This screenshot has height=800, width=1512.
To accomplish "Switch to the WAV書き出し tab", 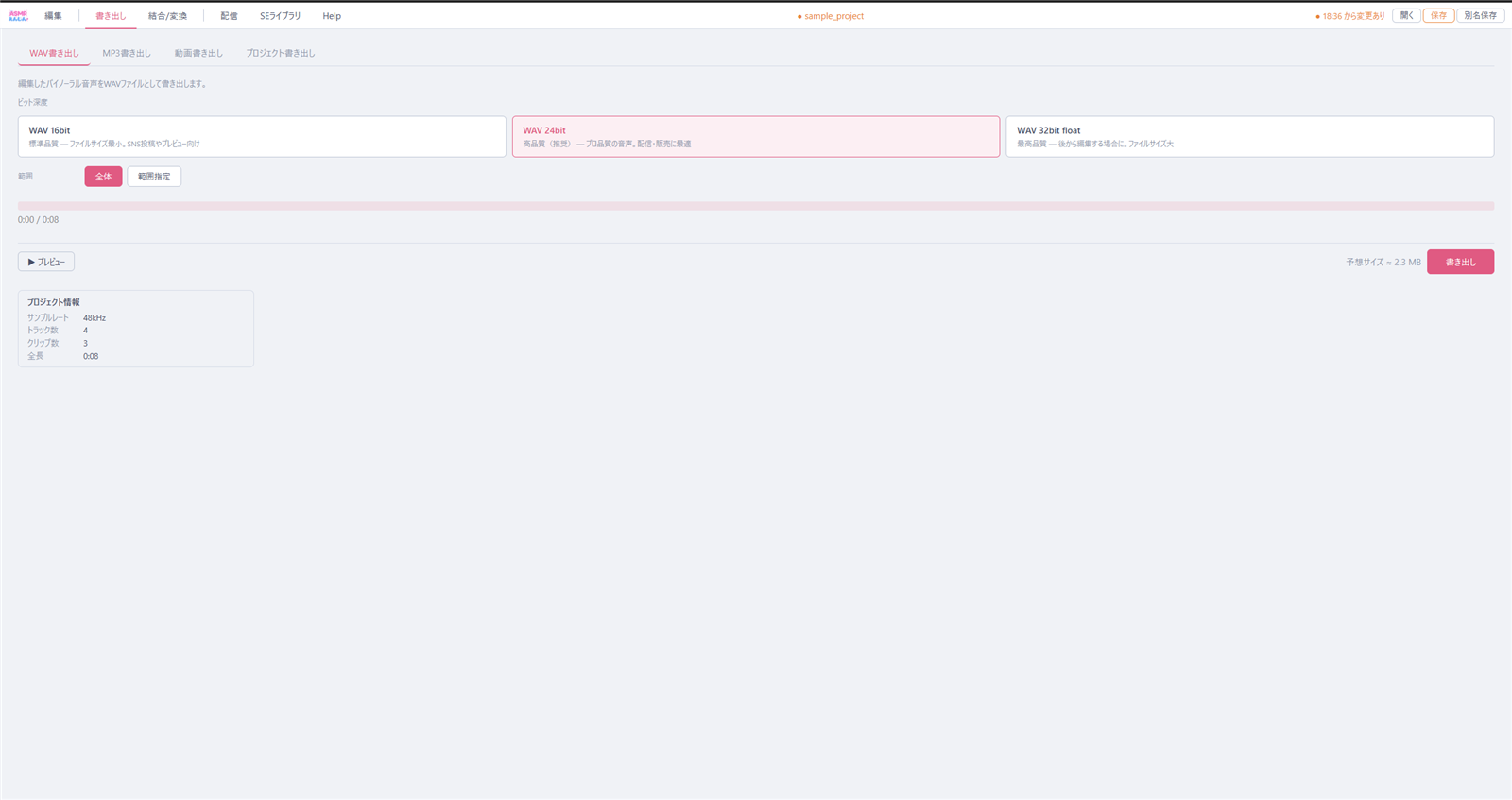I will coord(54,53).
